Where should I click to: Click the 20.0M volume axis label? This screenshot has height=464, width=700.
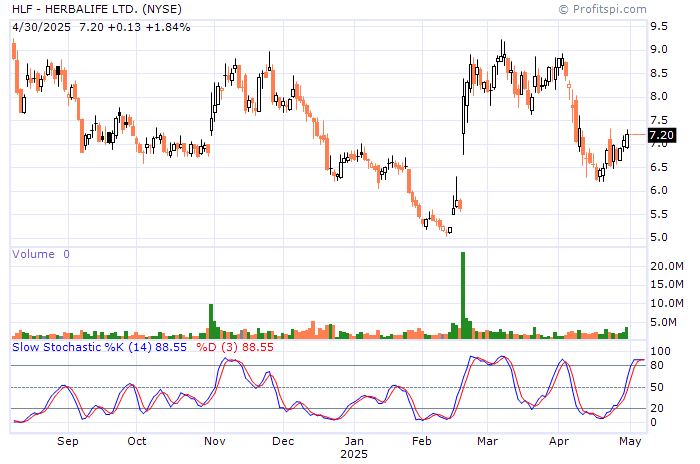pyautogui.click(x=667, y=267)
